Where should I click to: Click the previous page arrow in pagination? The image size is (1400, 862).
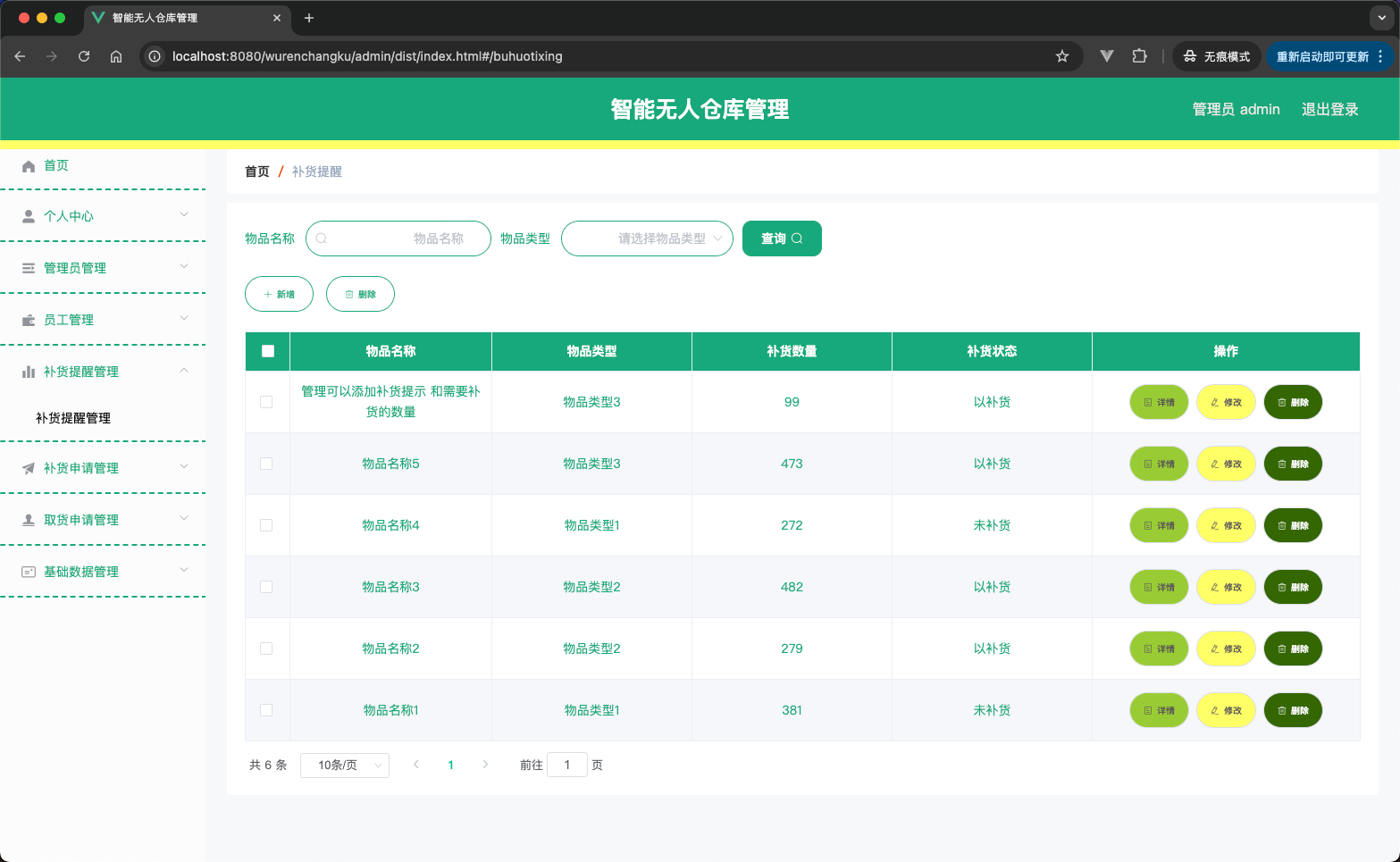(x=416, y=765)
